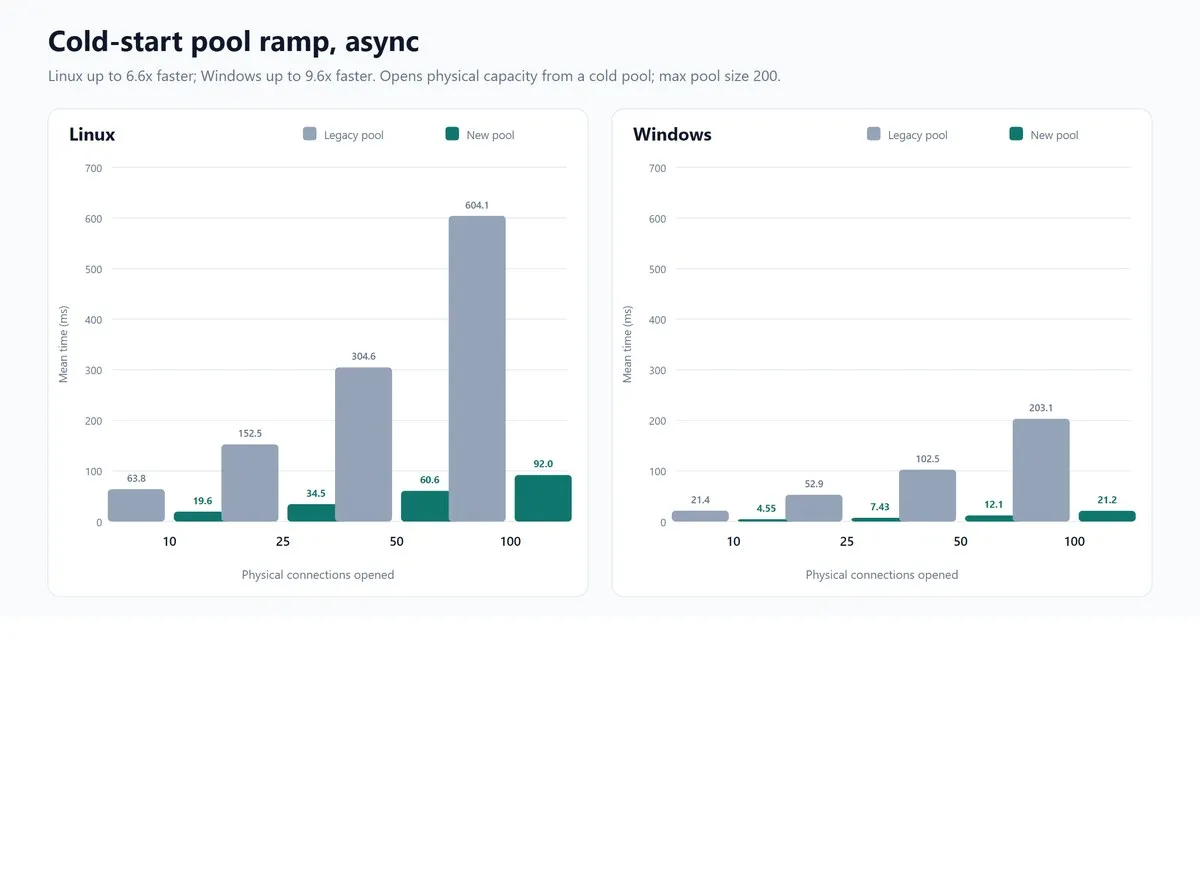This screenshot has height=896, width=1200.
Task: Select the Linux legacy bar labeled 63.8
Action: [136, 506]
